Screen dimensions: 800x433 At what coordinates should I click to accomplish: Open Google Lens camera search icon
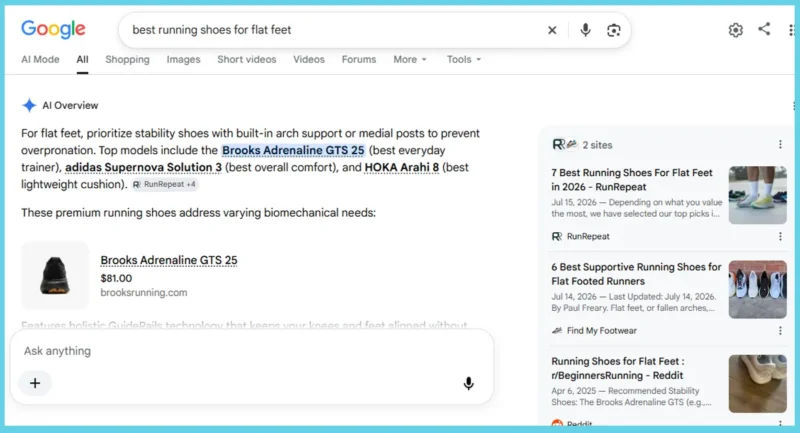pos(614,30)
